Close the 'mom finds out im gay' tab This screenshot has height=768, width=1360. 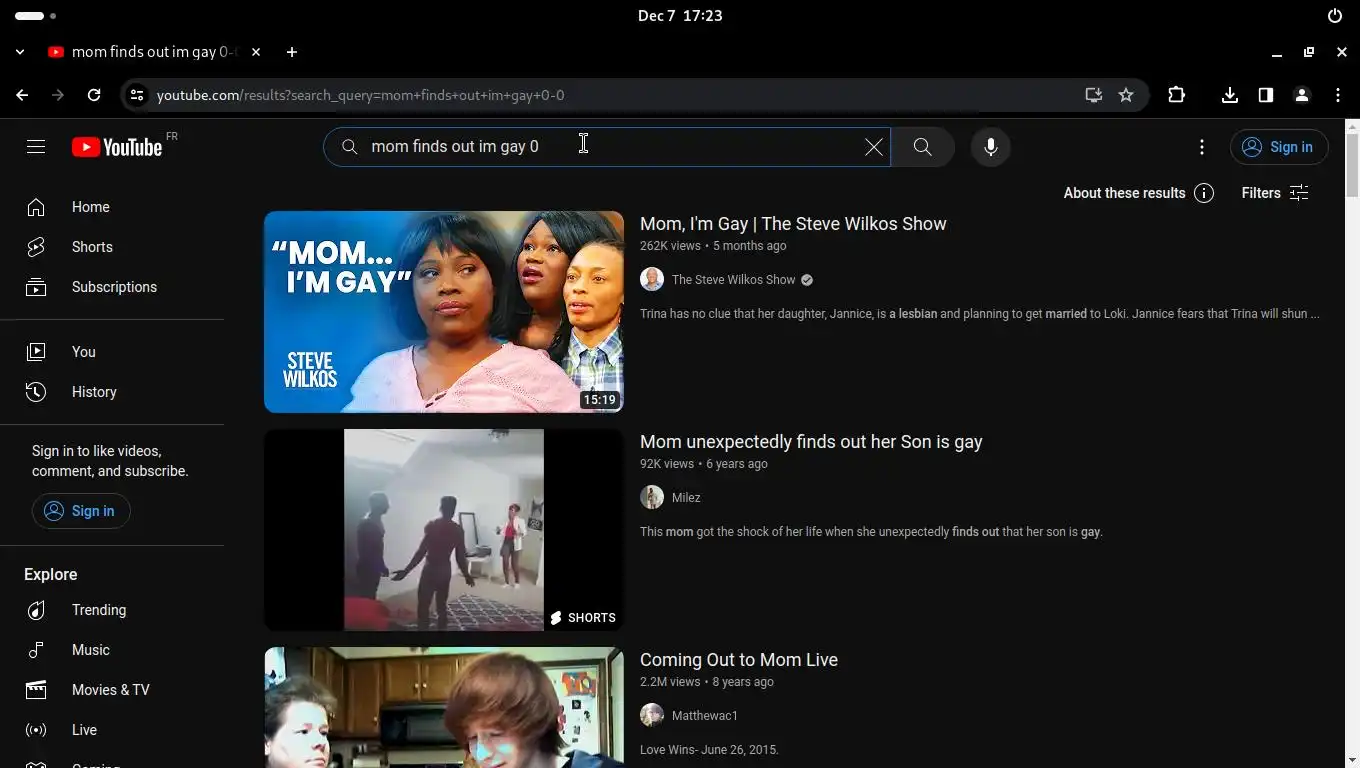tap(256, 52)
